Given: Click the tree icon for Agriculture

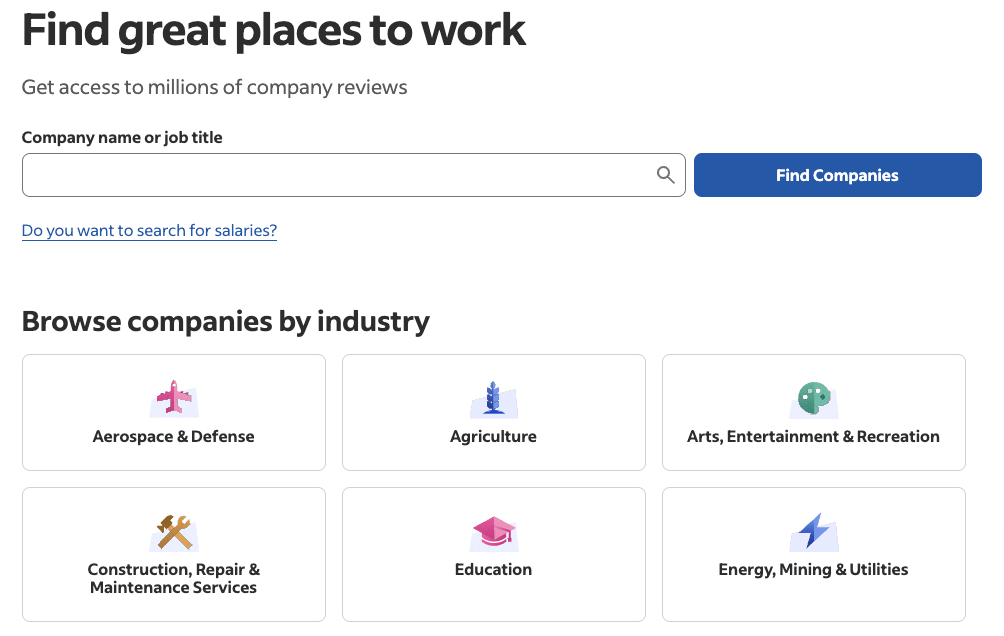Looking at the screenshot, I should 493,398.
